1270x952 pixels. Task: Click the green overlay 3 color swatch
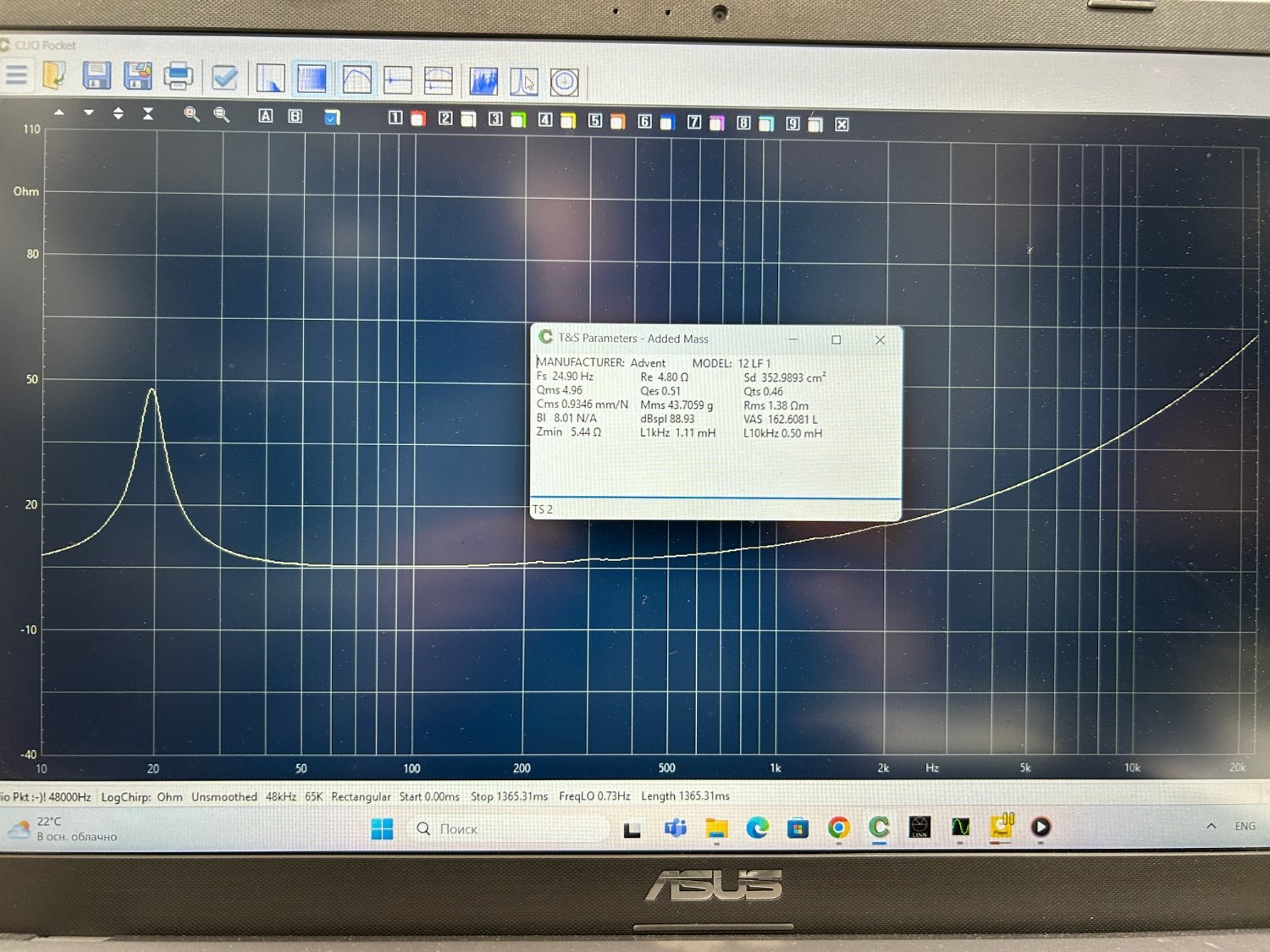(518, 121)
